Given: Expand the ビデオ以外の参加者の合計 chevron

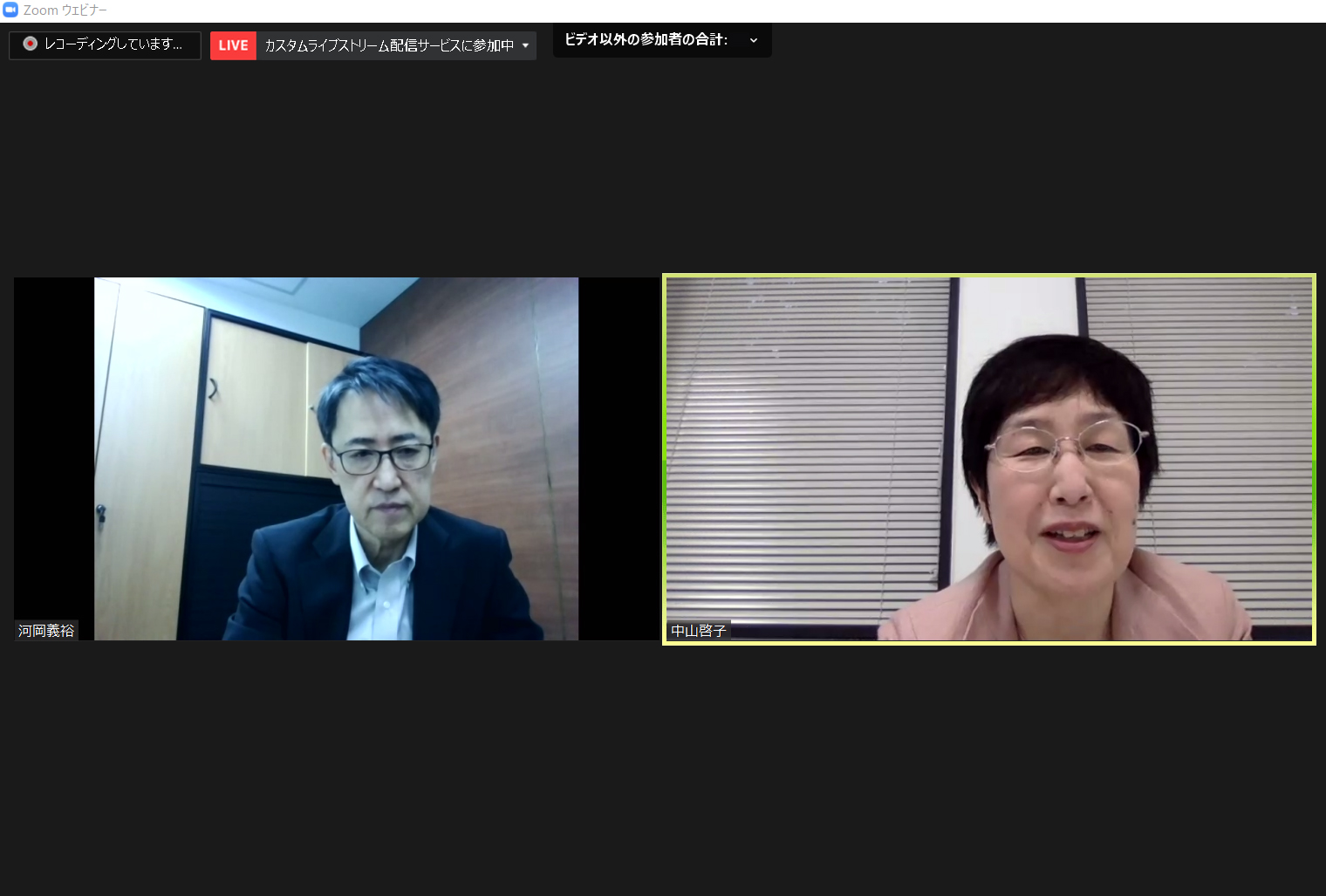Looking at the screenshot, I should (x=754, y=40).
